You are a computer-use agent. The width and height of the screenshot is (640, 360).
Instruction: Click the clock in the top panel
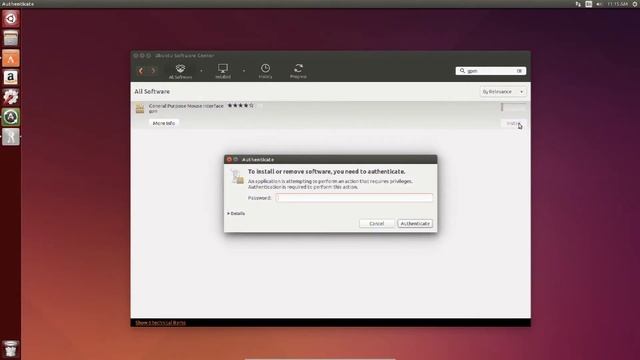coord(618,4)
